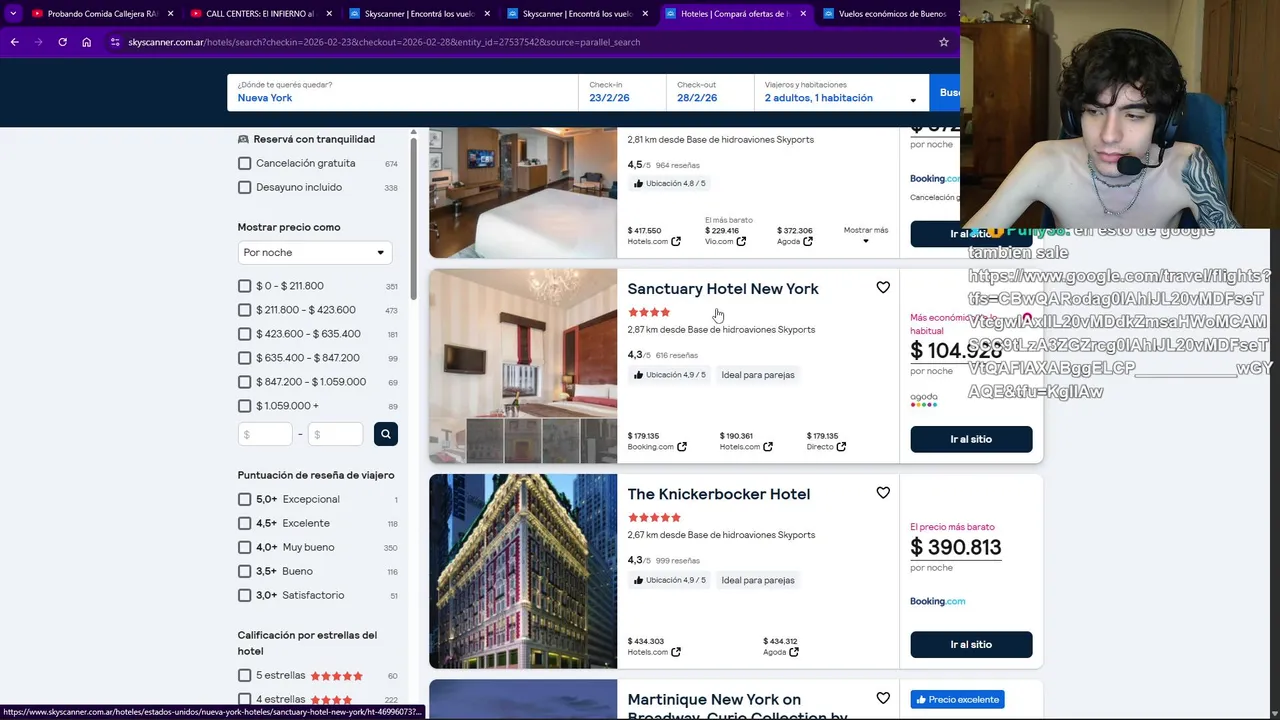Screen dimensions: 1280x720
Task: Check price range $ 0 - $ 211.800
Action: [x=245, y=286]
